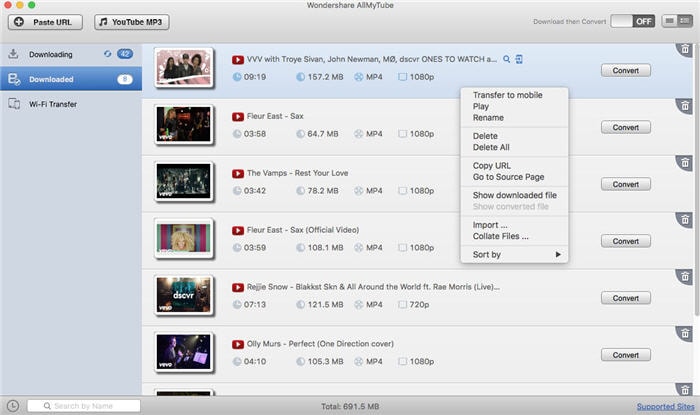Expand the Sort by submenu
The image size is (700, 415).
point(514,254)
